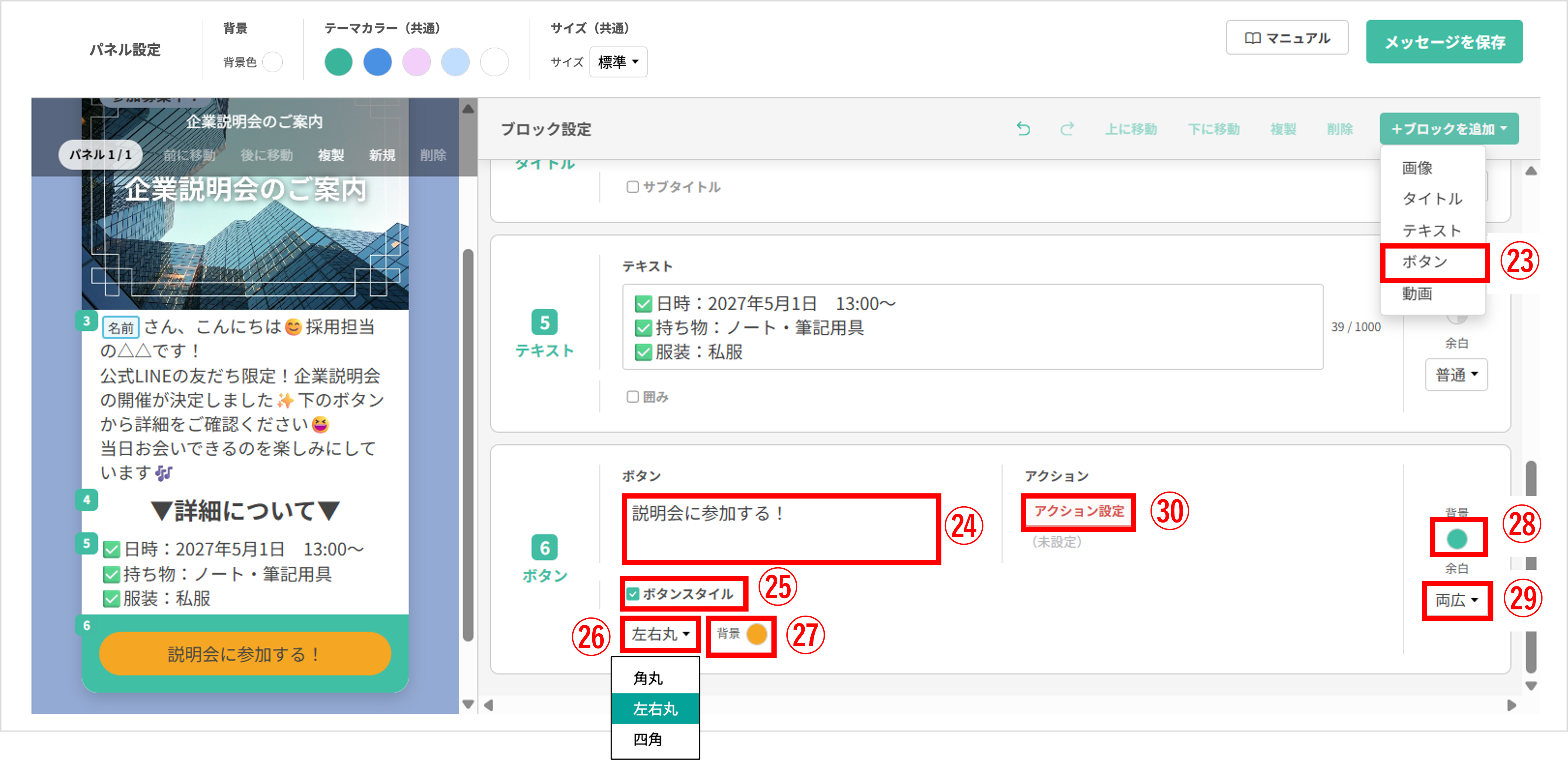This screenshot has width=1568, height=760.
Task: Enable the サブタイトル checkbox
Action: coord(633,187)
